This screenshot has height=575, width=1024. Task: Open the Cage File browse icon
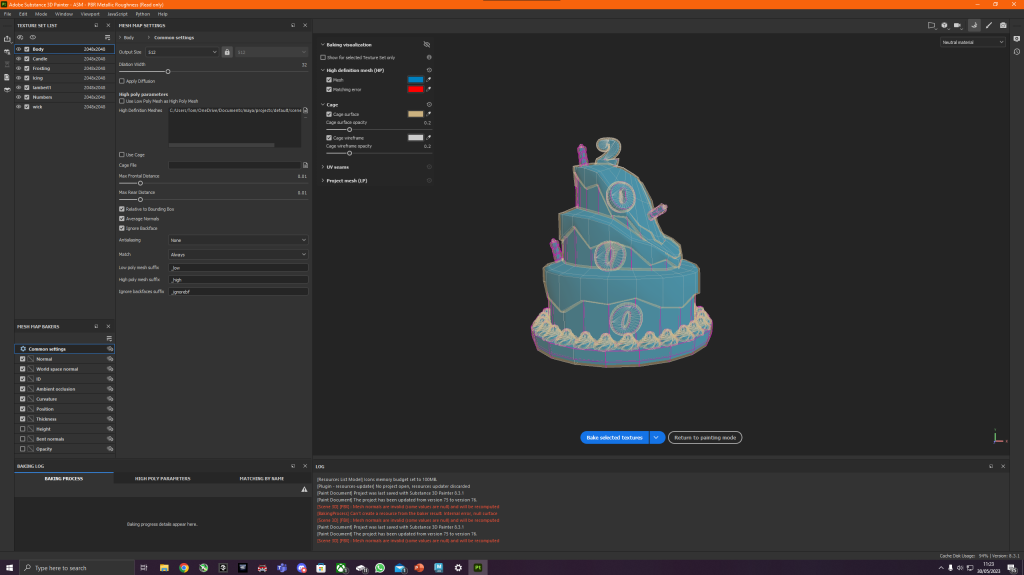click(x=304, y=165)
